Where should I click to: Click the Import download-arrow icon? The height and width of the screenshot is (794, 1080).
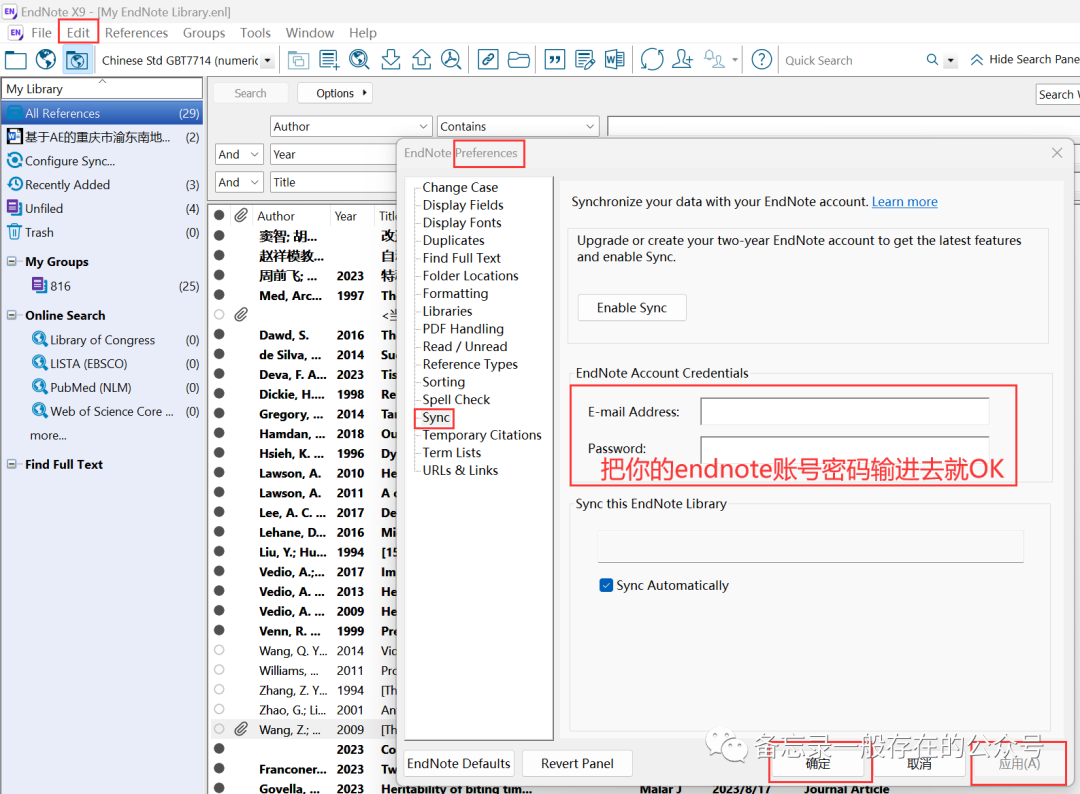[391, 60]
